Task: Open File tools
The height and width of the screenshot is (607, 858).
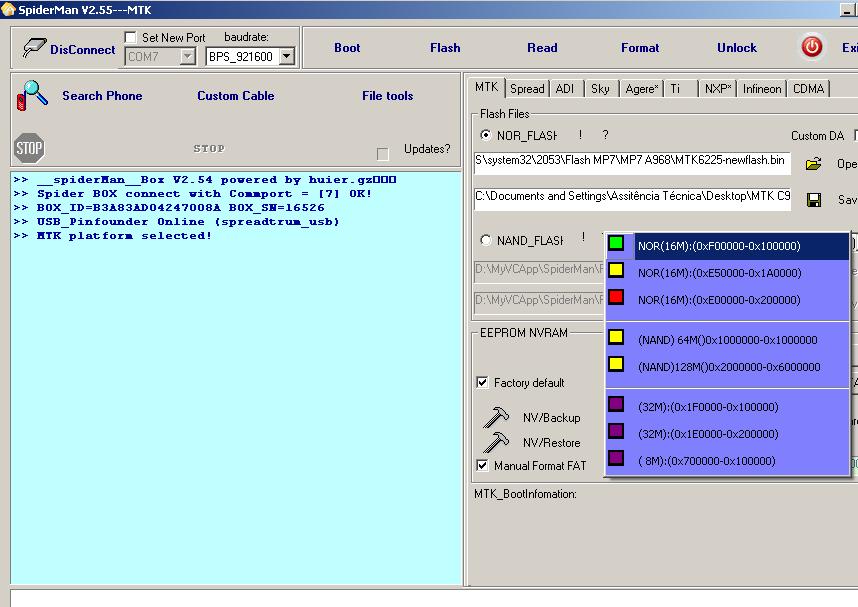Action: point(387,95)
